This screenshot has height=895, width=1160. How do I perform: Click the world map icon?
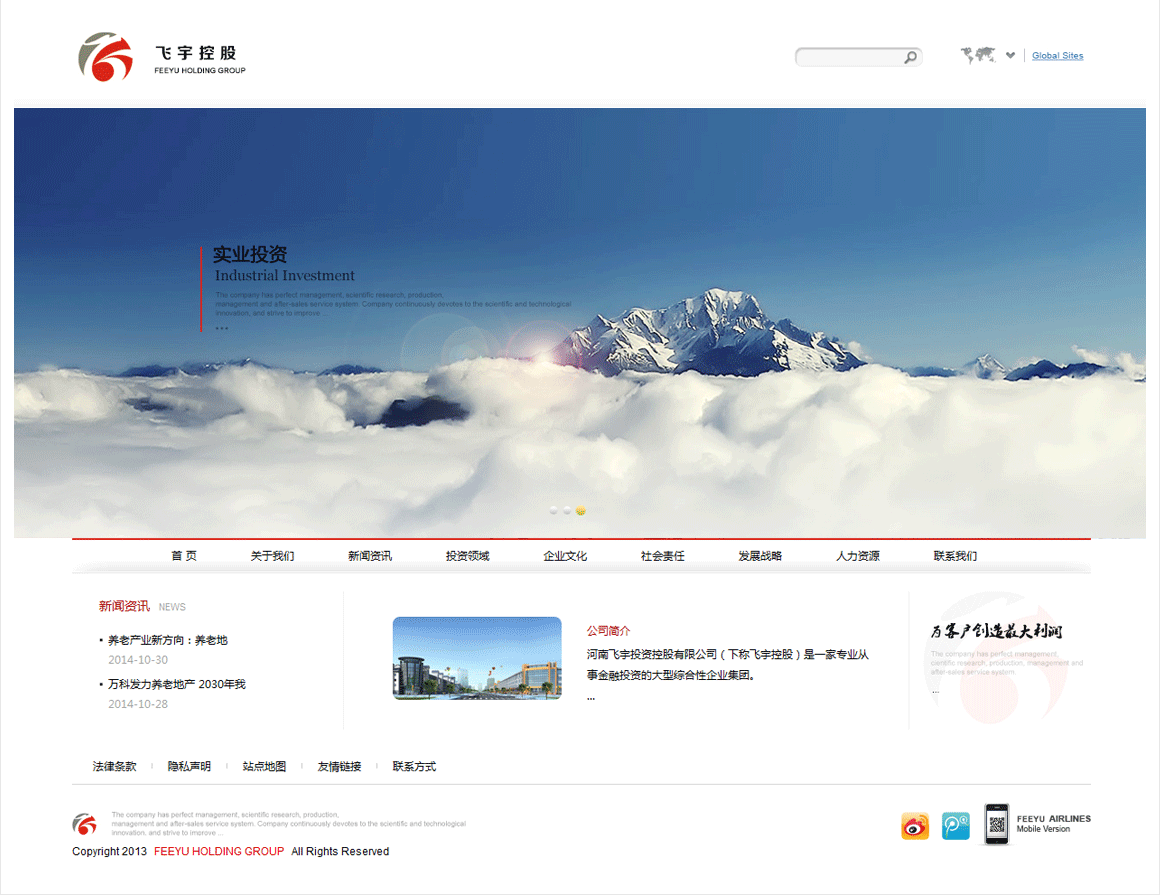[978, 56]
